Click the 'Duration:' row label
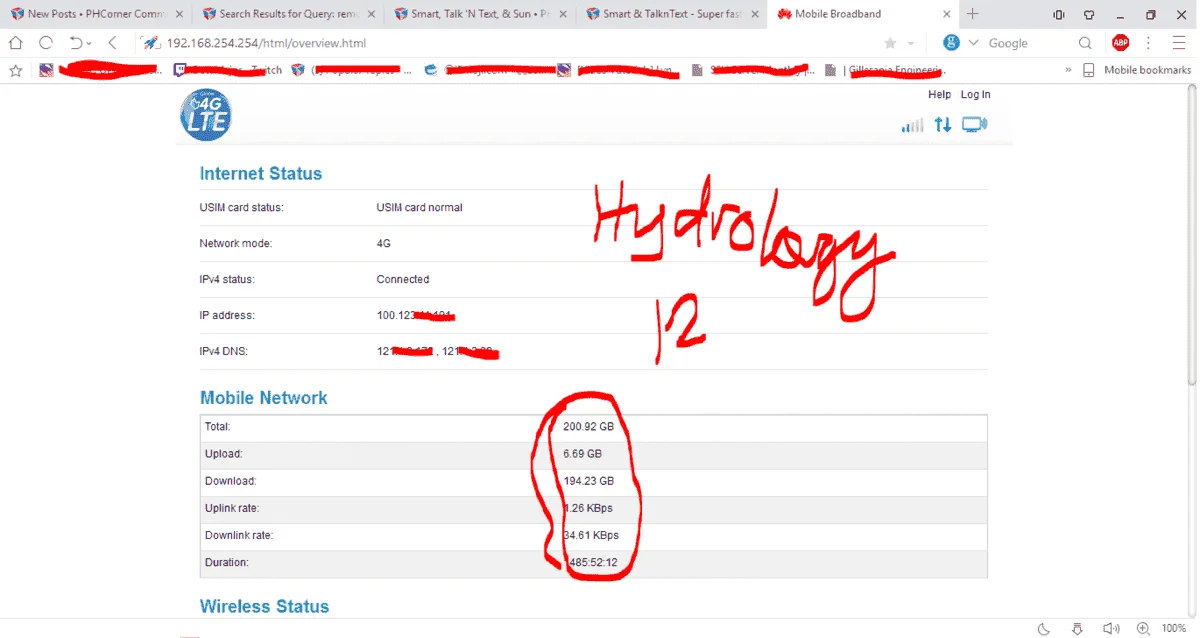The width and height of the screenshot is (1200, 638). click(227, 562)
